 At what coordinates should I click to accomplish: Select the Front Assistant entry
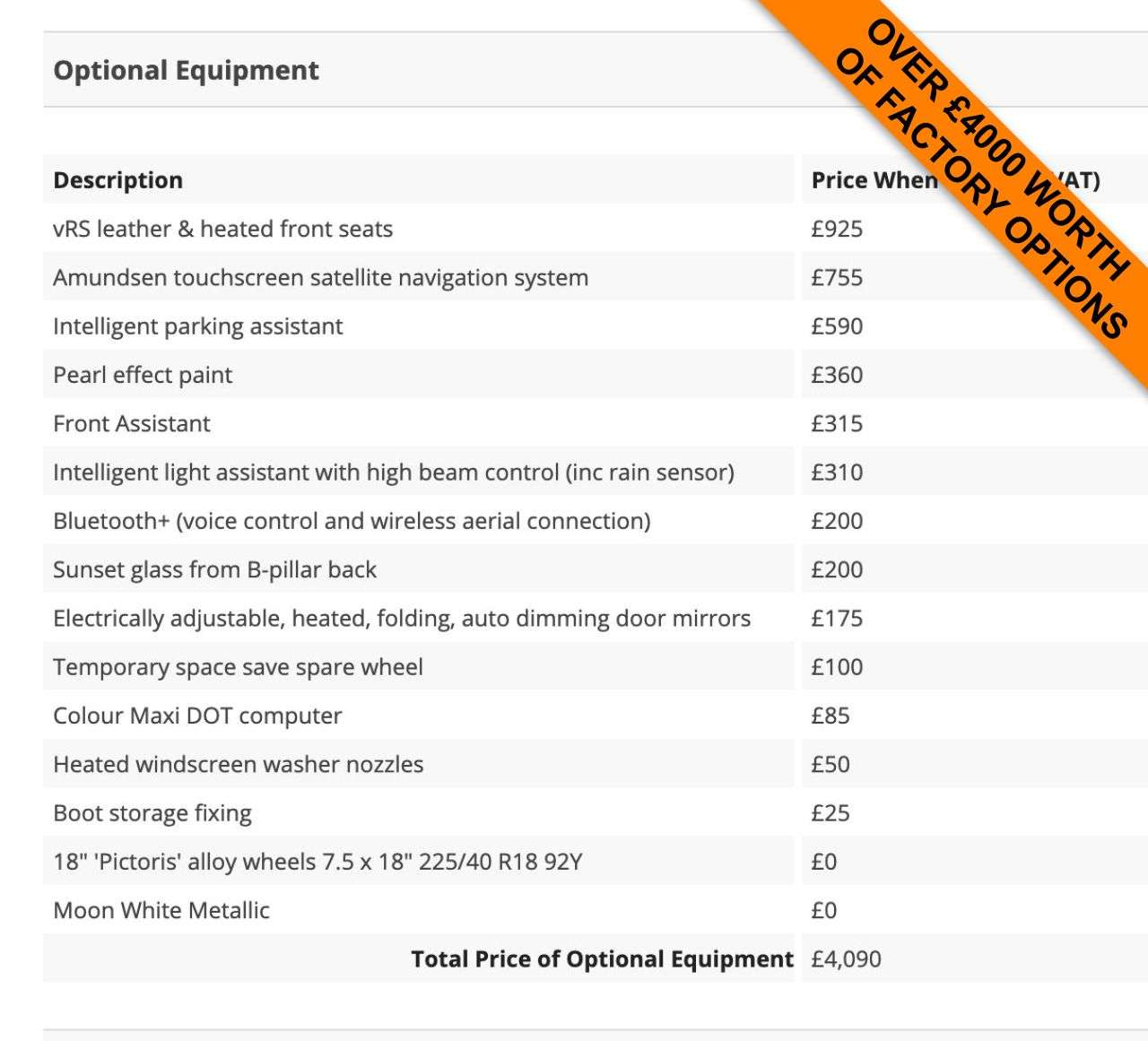click(131, 424)
